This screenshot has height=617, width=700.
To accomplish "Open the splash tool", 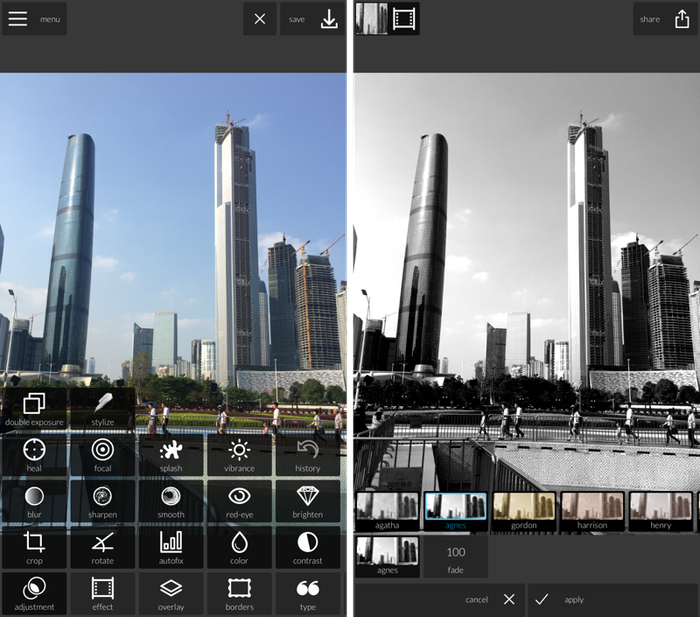I will [x=171, y=455].
